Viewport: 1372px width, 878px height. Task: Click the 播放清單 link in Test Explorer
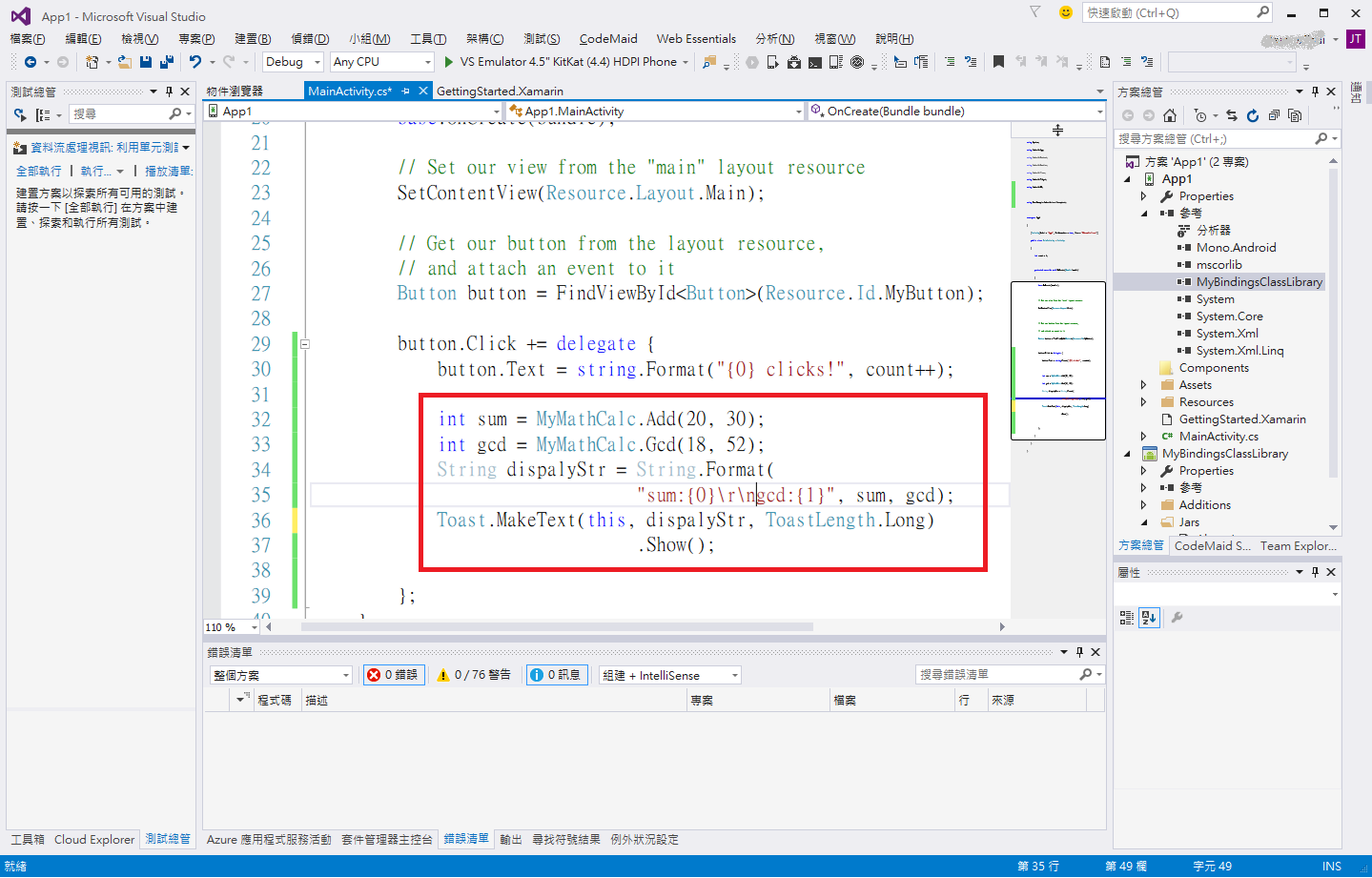[x=169, y=172]
